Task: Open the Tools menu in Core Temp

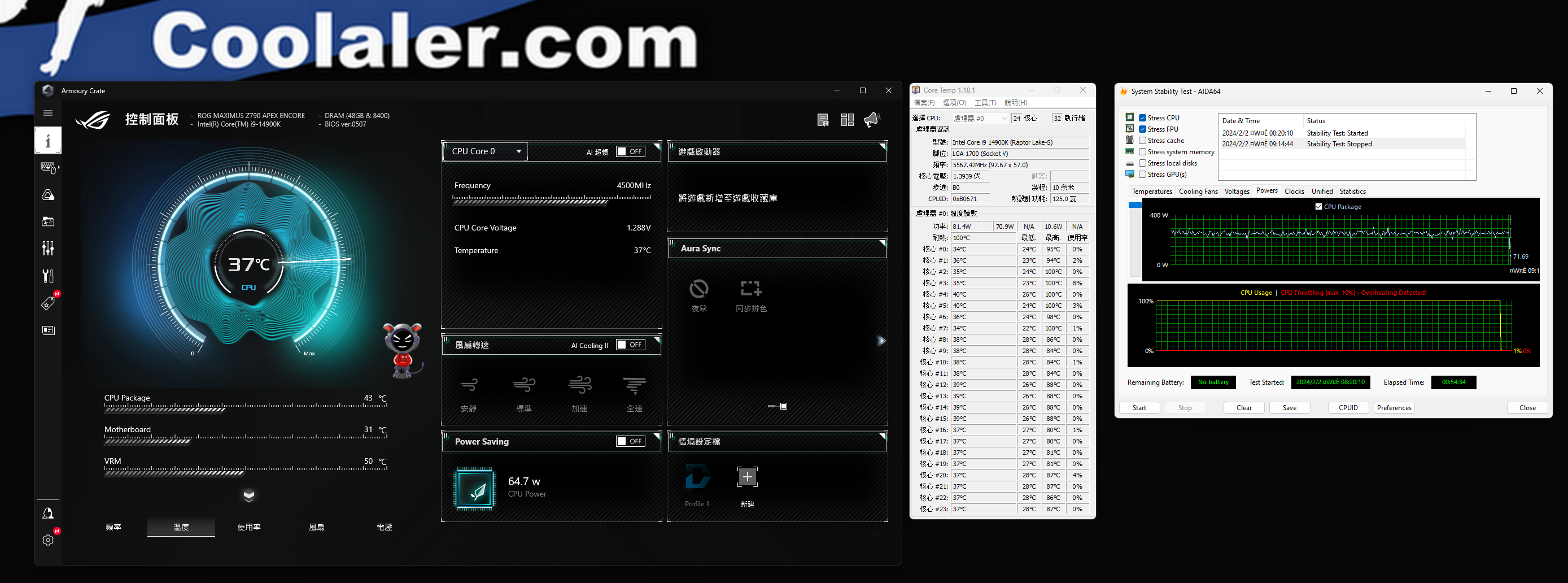Action: (x=985, y=103)
